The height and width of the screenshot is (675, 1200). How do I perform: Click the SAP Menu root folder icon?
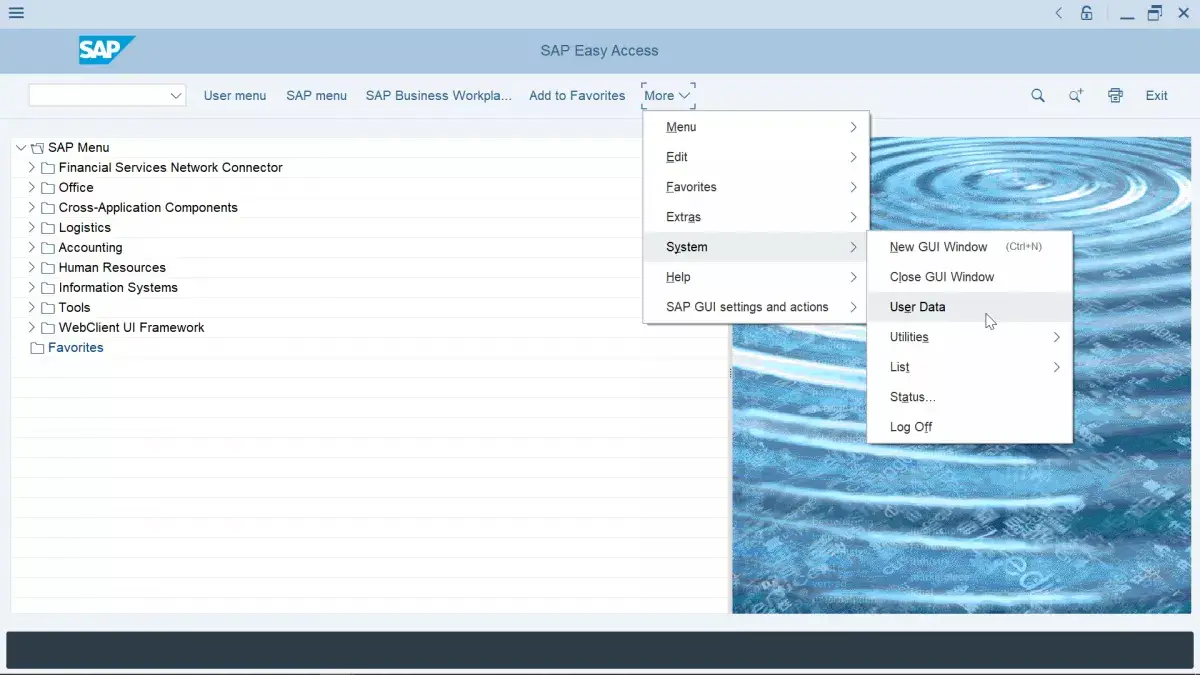(x=37, y=148)
